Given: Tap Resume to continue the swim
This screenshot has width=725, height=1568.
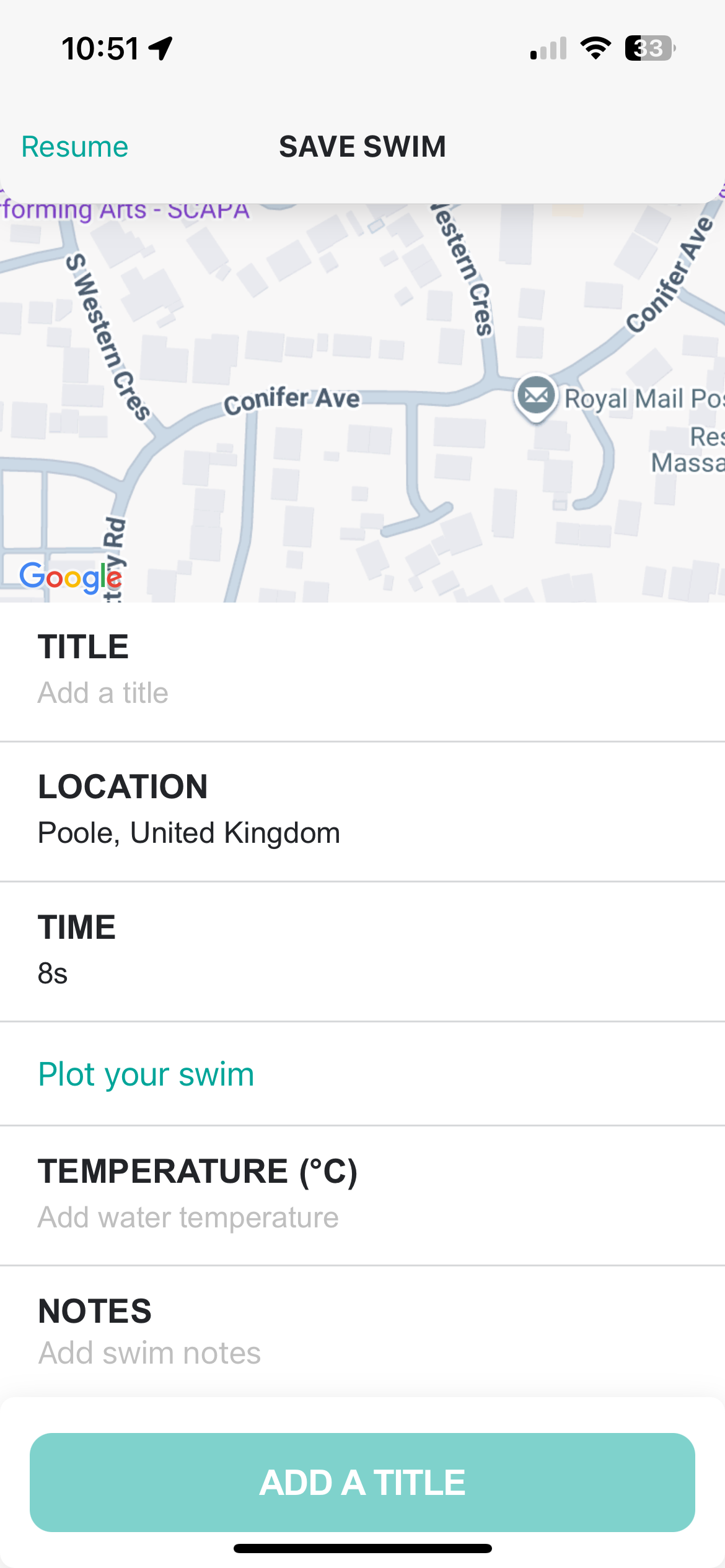Looking at the screenshot, I should tap(75, 147).
